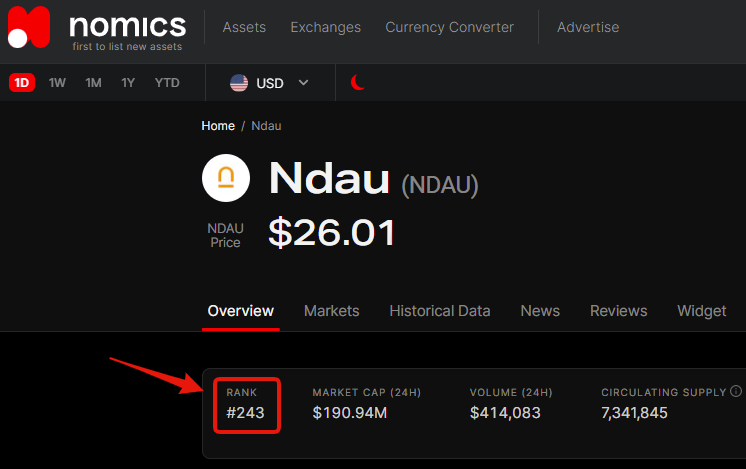Image resolution: width=746 pixels, height=469 pixels.
Task: Open the Historical Data tab
Action: pos(440,311)
